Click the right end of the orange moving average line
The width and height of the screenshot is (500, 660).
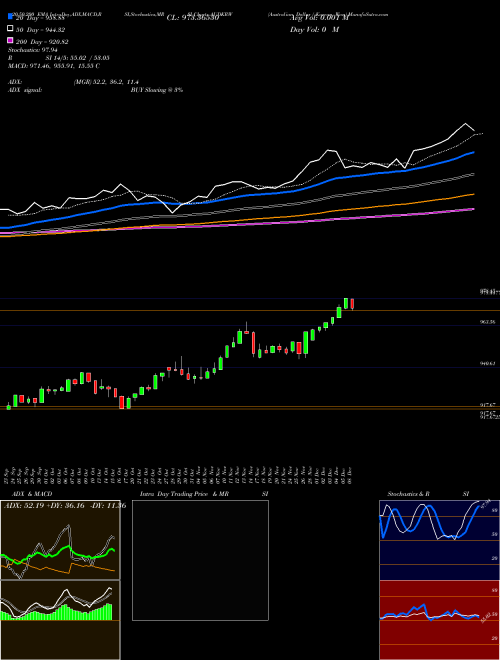(473, 194)
